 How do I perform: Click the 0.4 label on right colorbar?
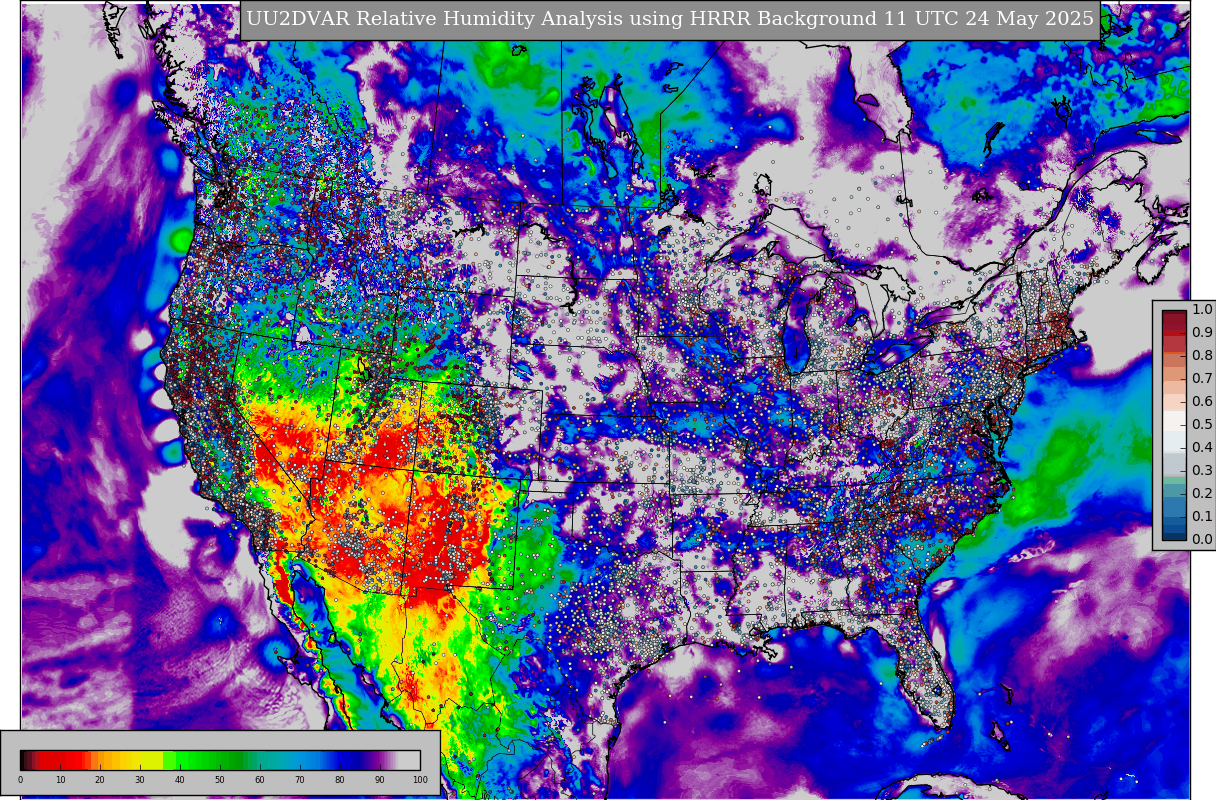click(x=1202, y=447)
